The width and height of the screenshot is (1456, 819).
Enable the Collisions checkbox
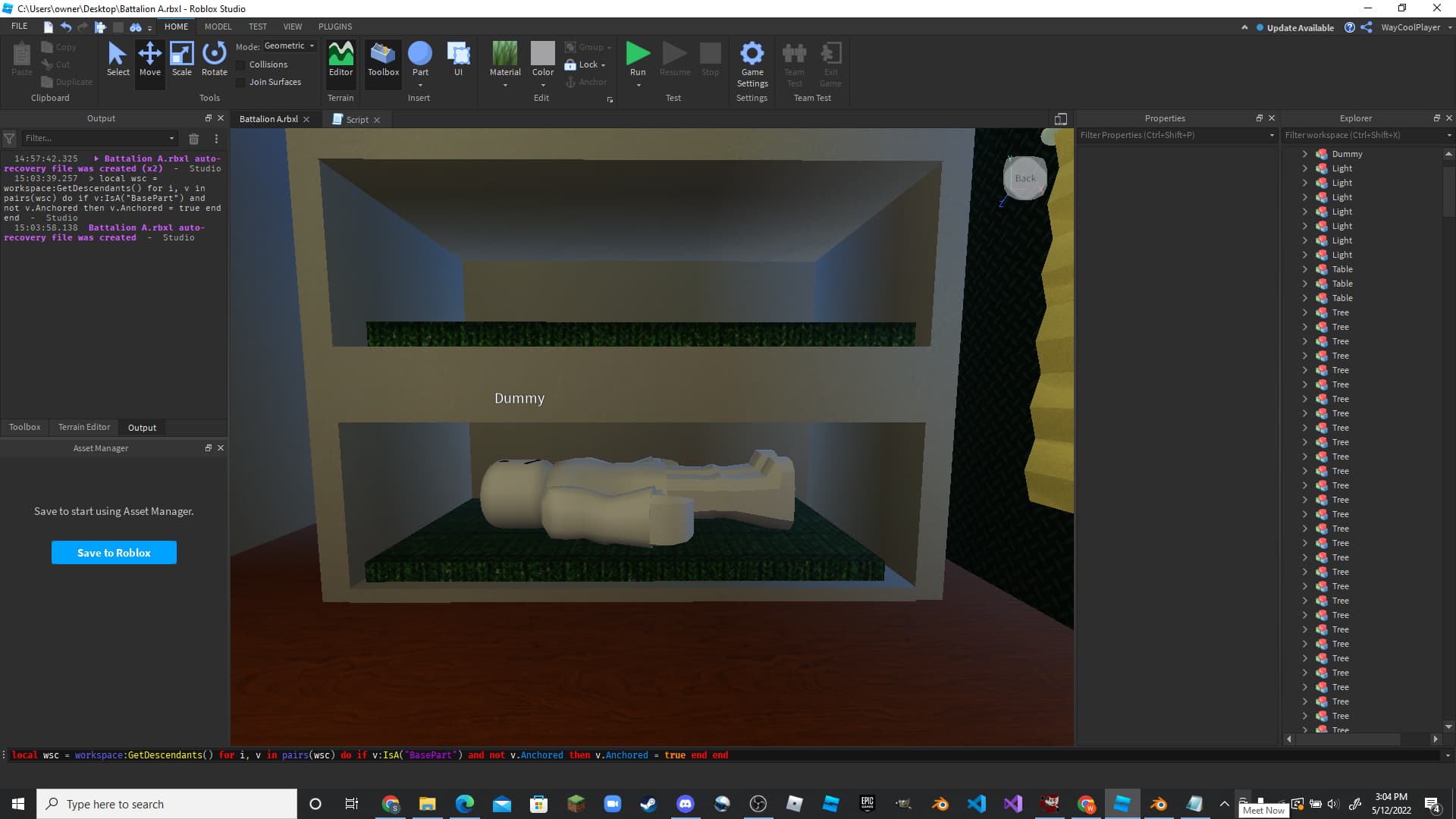[x=241, y=65]
